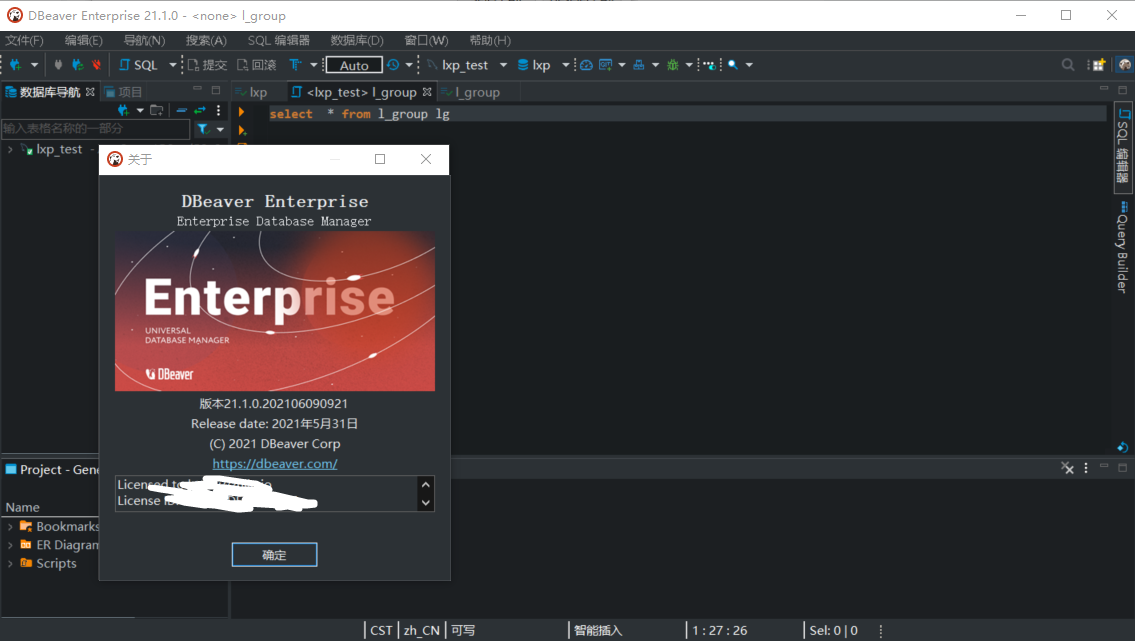Image resolution: width=1135 pixels, height=641 pixels.
Task: Open the debug bug dropdown arrow
Action: point(689,65)
